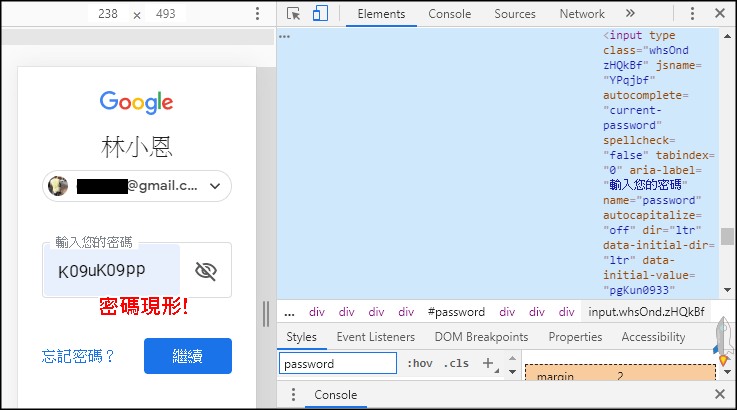The width and height of the screenshot is (737, 410).
Task: Click the Google logo
Action: tap(137, 102)
